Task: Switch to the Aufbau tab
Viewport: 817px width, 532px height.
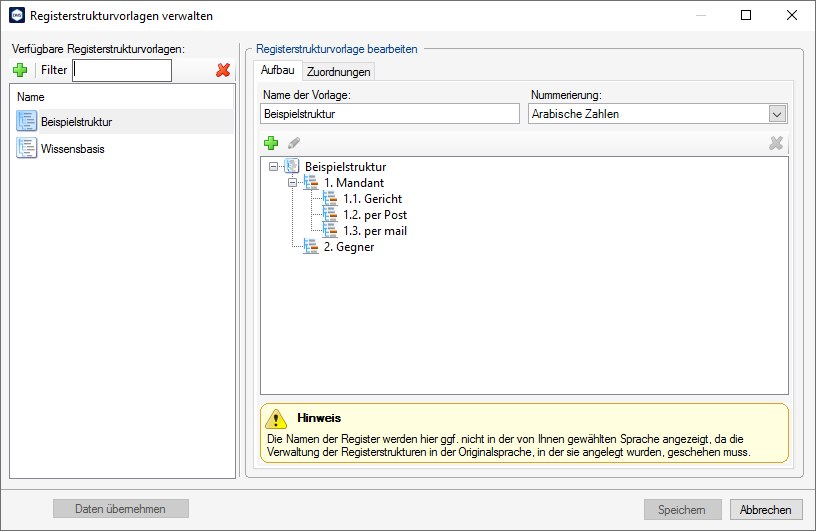Action: coord(277,70)
